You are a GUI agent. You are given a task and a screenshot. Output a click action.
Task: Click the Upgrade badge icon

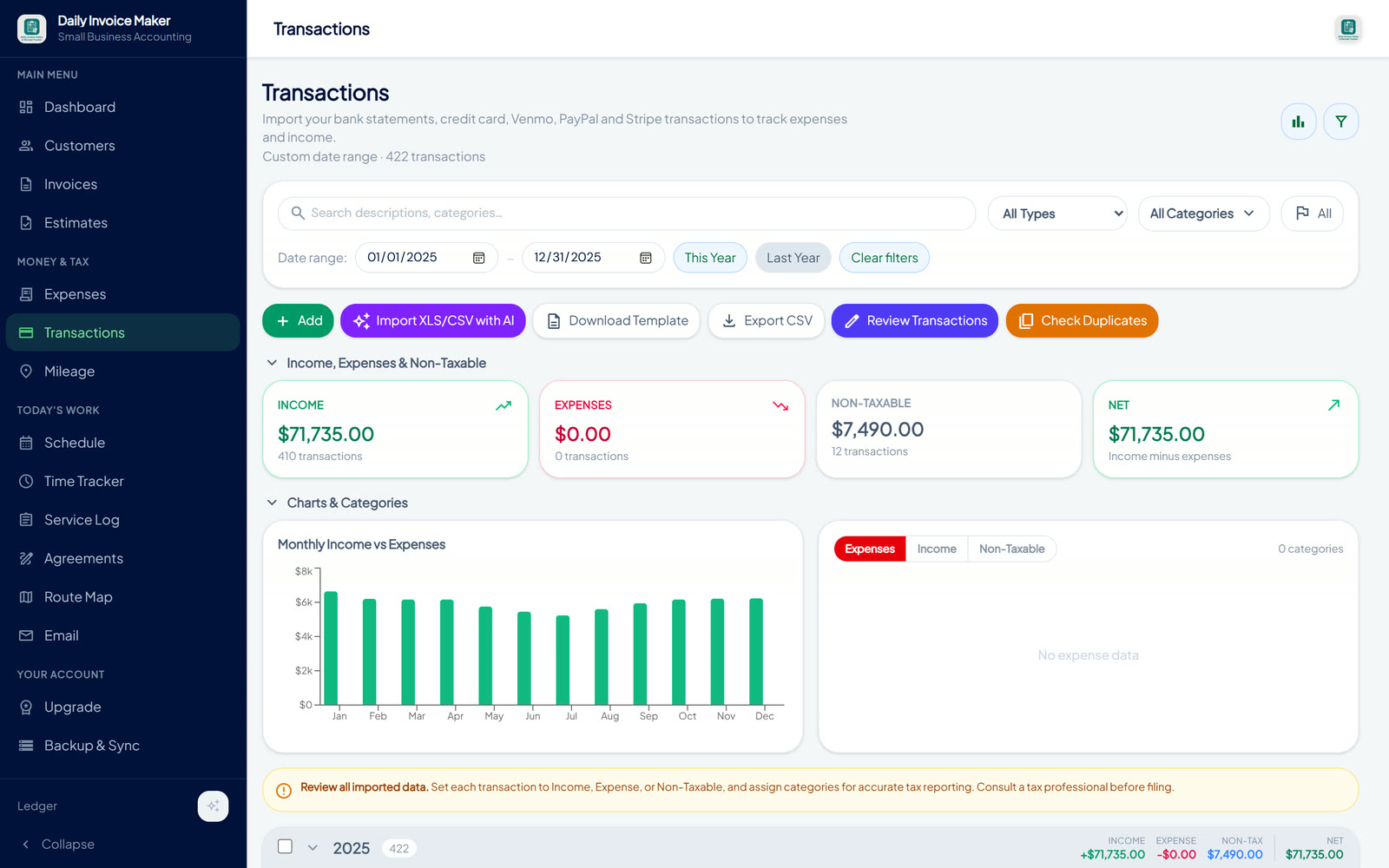(x=26, y=707)
